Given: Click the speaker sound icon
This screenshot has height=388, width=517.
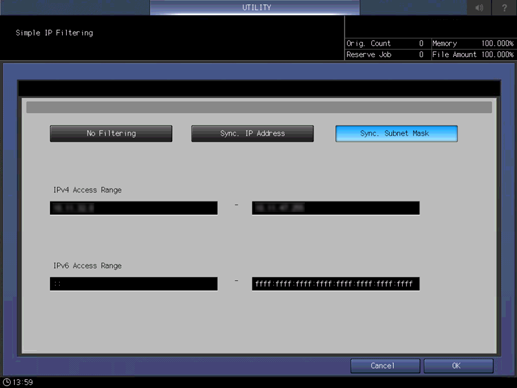Looking at the screenshot, I should point(479,7).
